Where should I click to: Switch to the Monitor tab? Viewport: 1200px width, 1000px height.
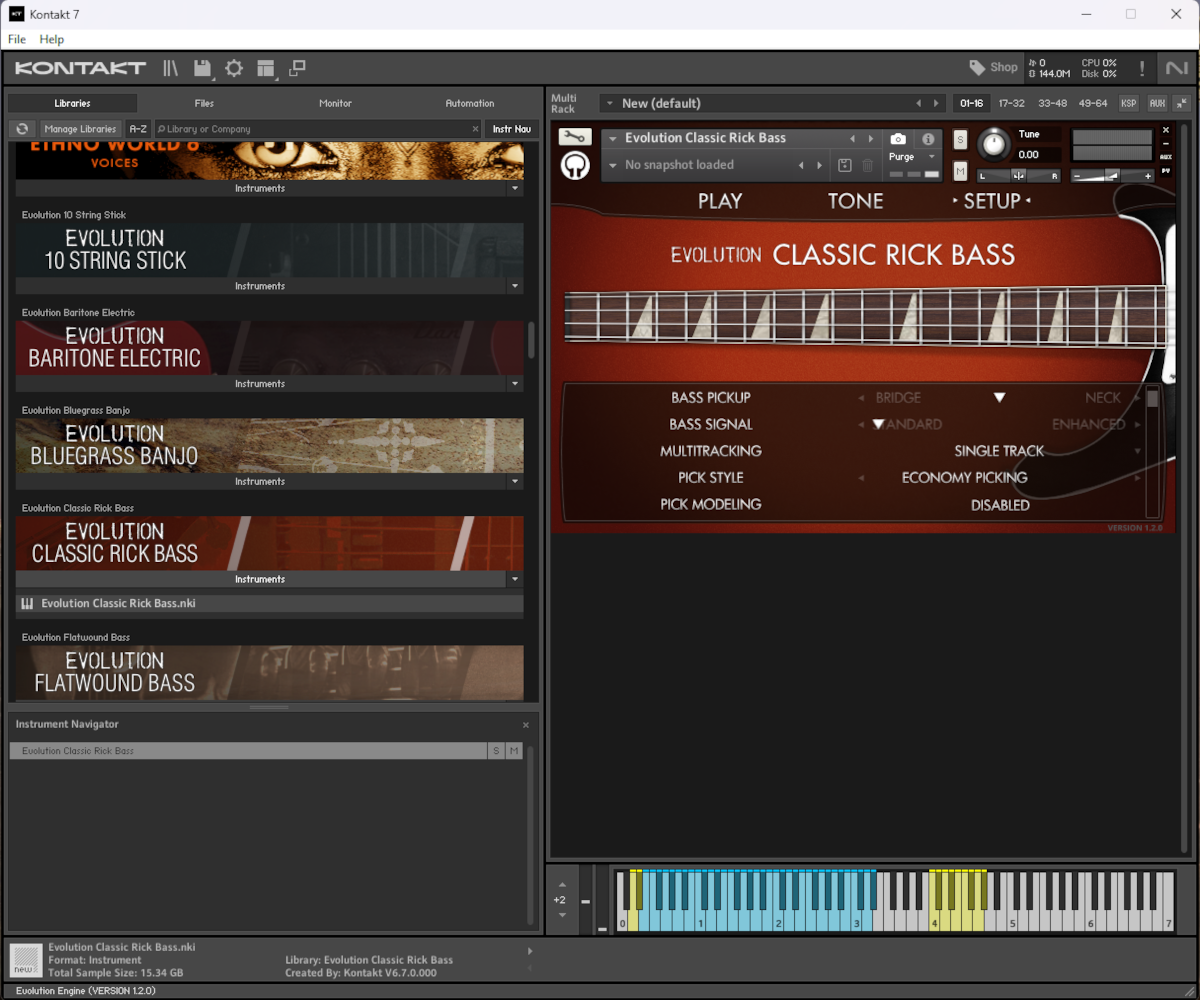point(335,103)
